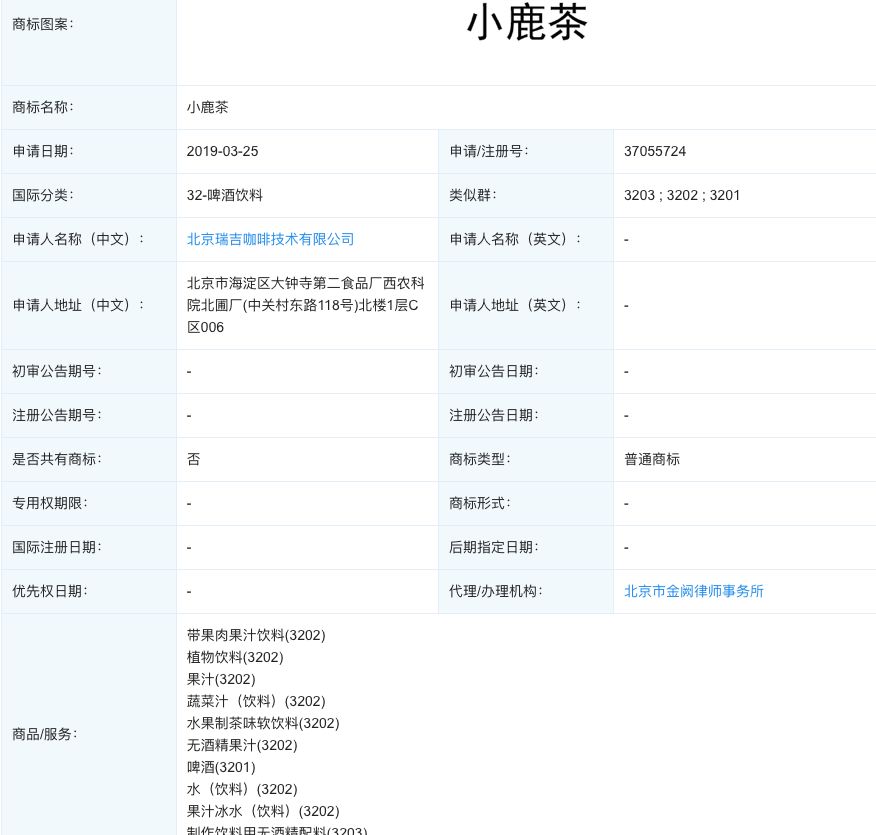This screenshot has width=876, height=835.
Task: Select the 否 value for shared trademark
Action: (190, 459)
